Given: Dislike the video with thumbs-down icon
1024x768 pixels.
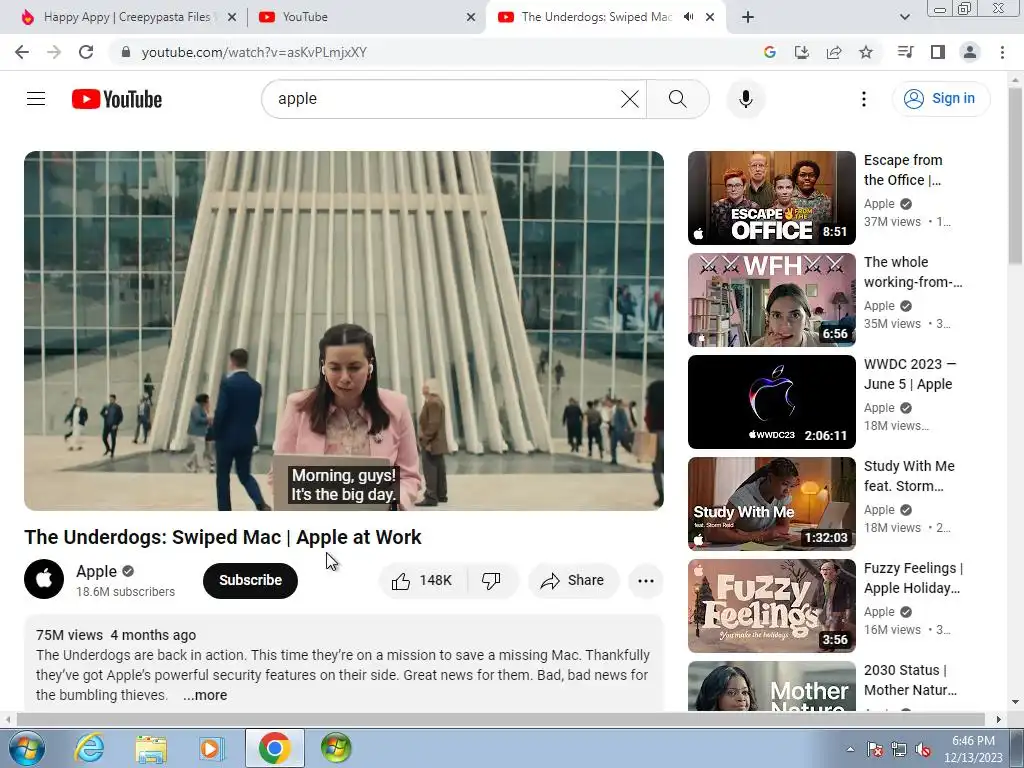Looking at the screenshot, I should (492, 581).
